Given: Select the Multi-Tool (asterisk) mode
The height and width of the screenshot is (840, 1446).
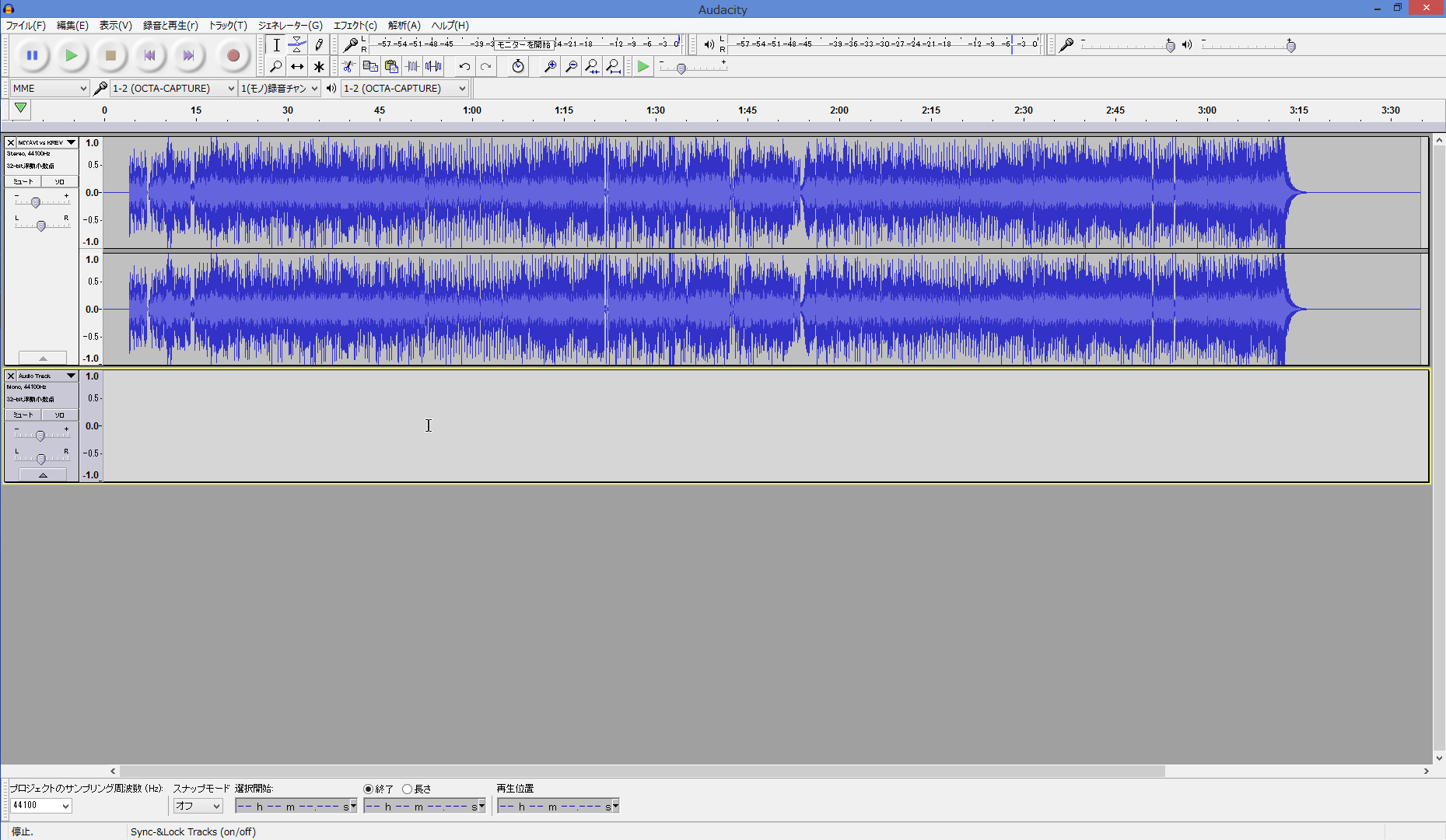Looking at the screenshot, I should (318, 67).
